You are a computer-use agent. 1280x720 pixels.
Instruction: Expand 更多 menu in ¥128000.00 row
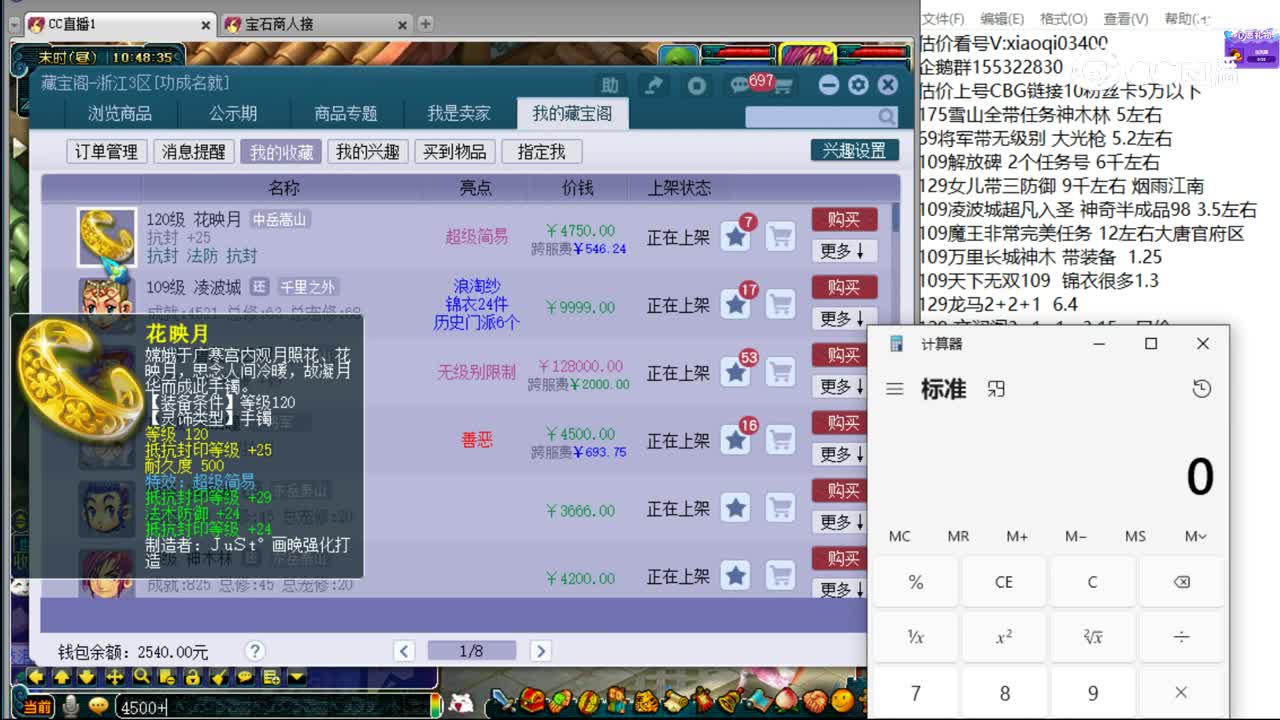[841, 386]
